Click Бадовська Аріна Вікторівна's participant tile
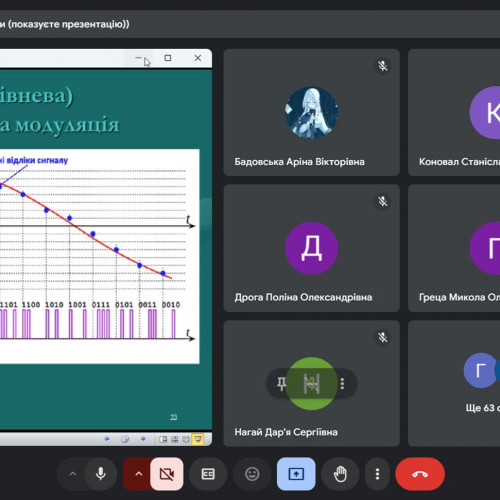The image size is (500, 500). 312,113
